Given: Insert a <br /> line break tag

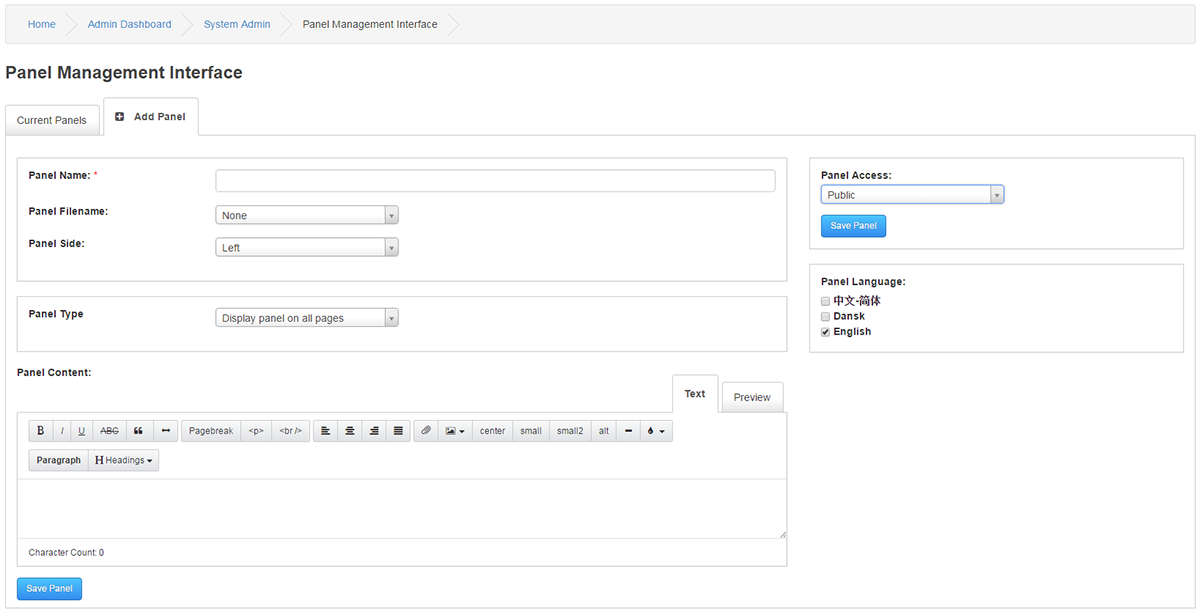Looking at the screenshot, I should [x=290, y=431].
